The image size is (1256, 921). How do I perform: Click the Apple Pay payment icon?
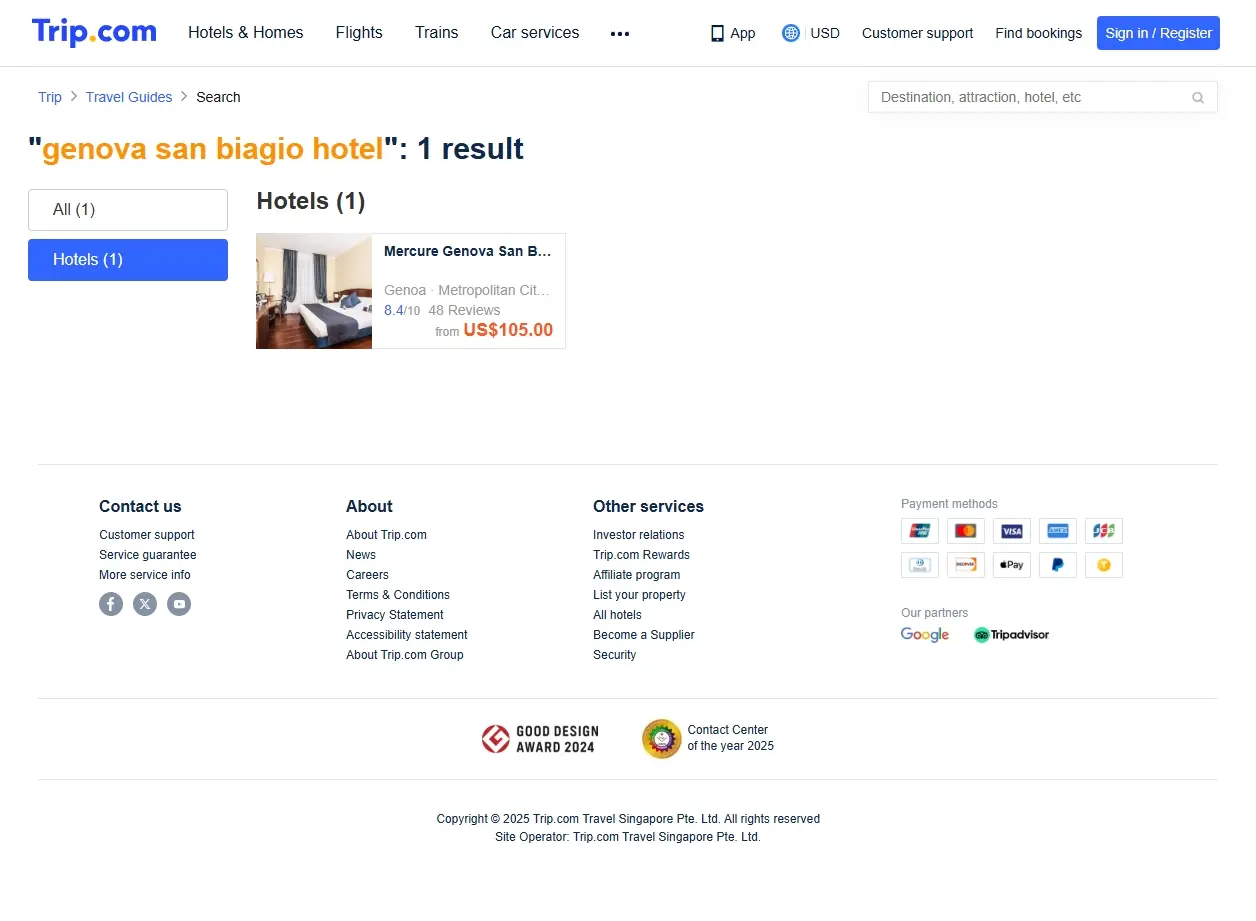[1012, 565]
